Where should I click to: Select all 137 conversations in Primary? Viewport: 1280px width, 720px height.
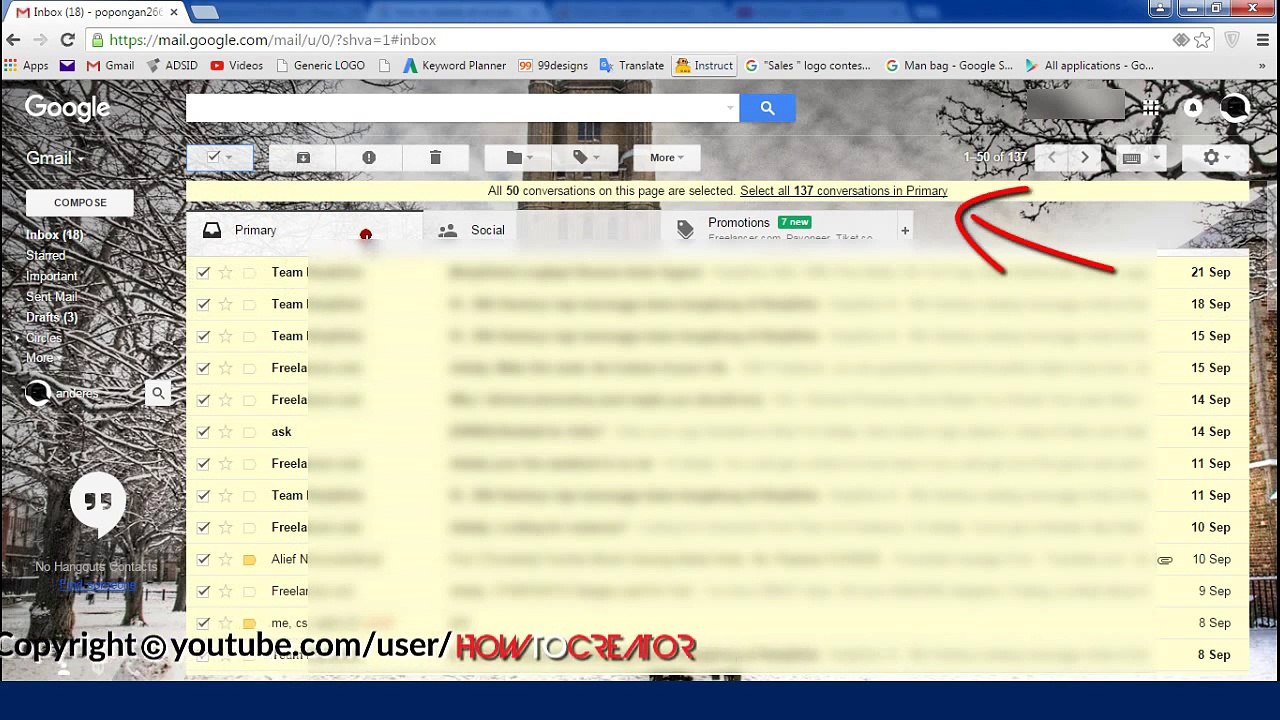[843, 191]
